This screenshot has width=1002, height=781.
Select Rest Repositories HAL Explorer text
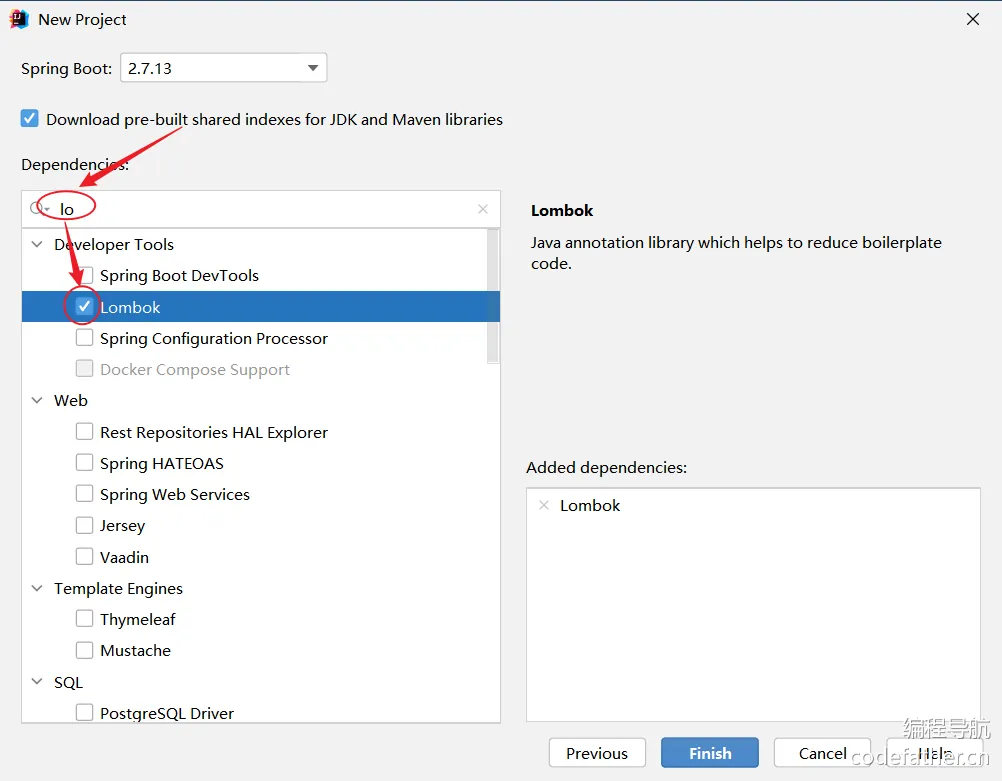(x=214, y=433)
